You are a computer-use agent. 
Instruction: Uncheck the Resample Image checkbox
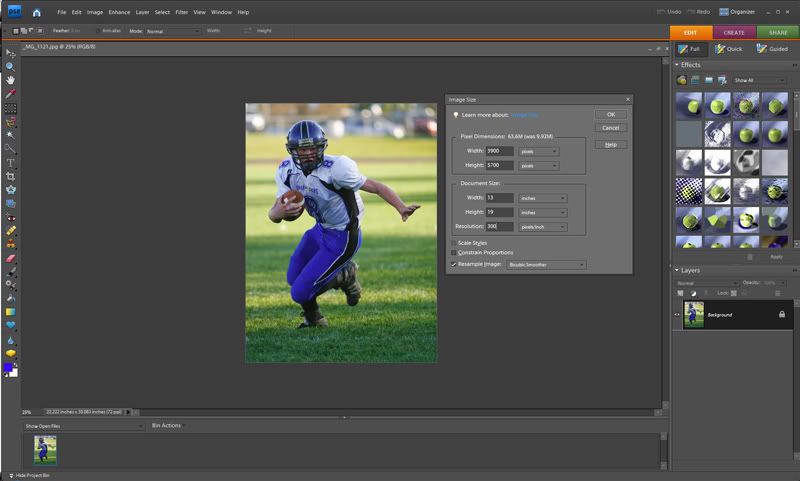pos(453,265)
